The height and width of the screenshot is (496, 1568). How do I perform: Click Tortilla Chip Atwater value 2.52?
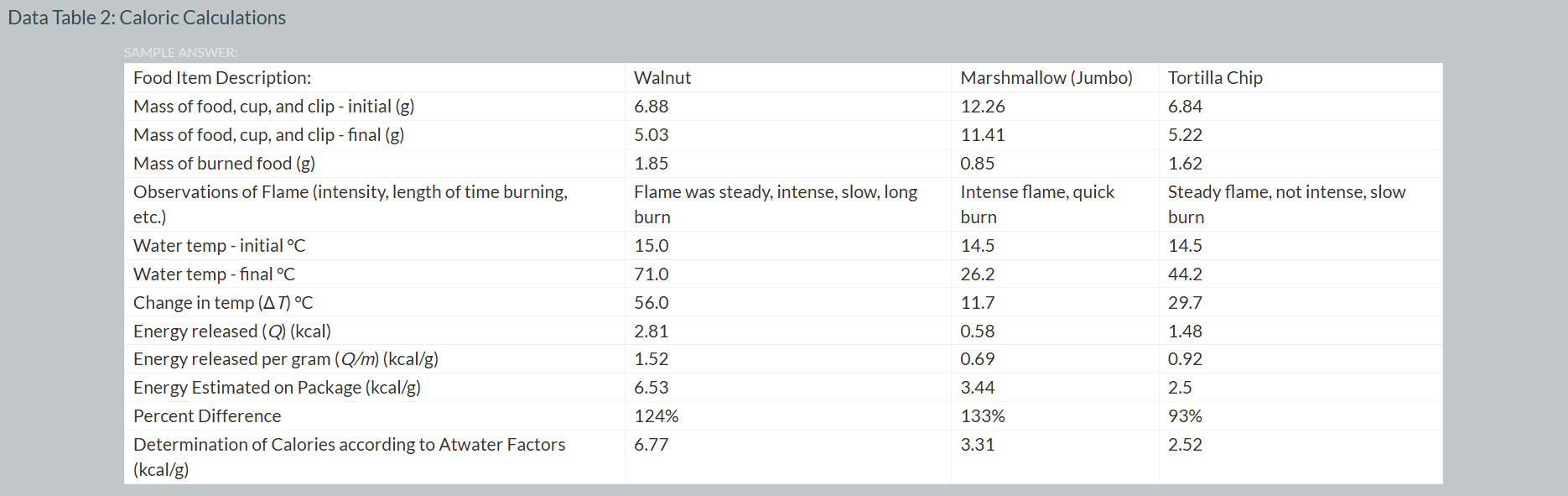coord(1185,445)
